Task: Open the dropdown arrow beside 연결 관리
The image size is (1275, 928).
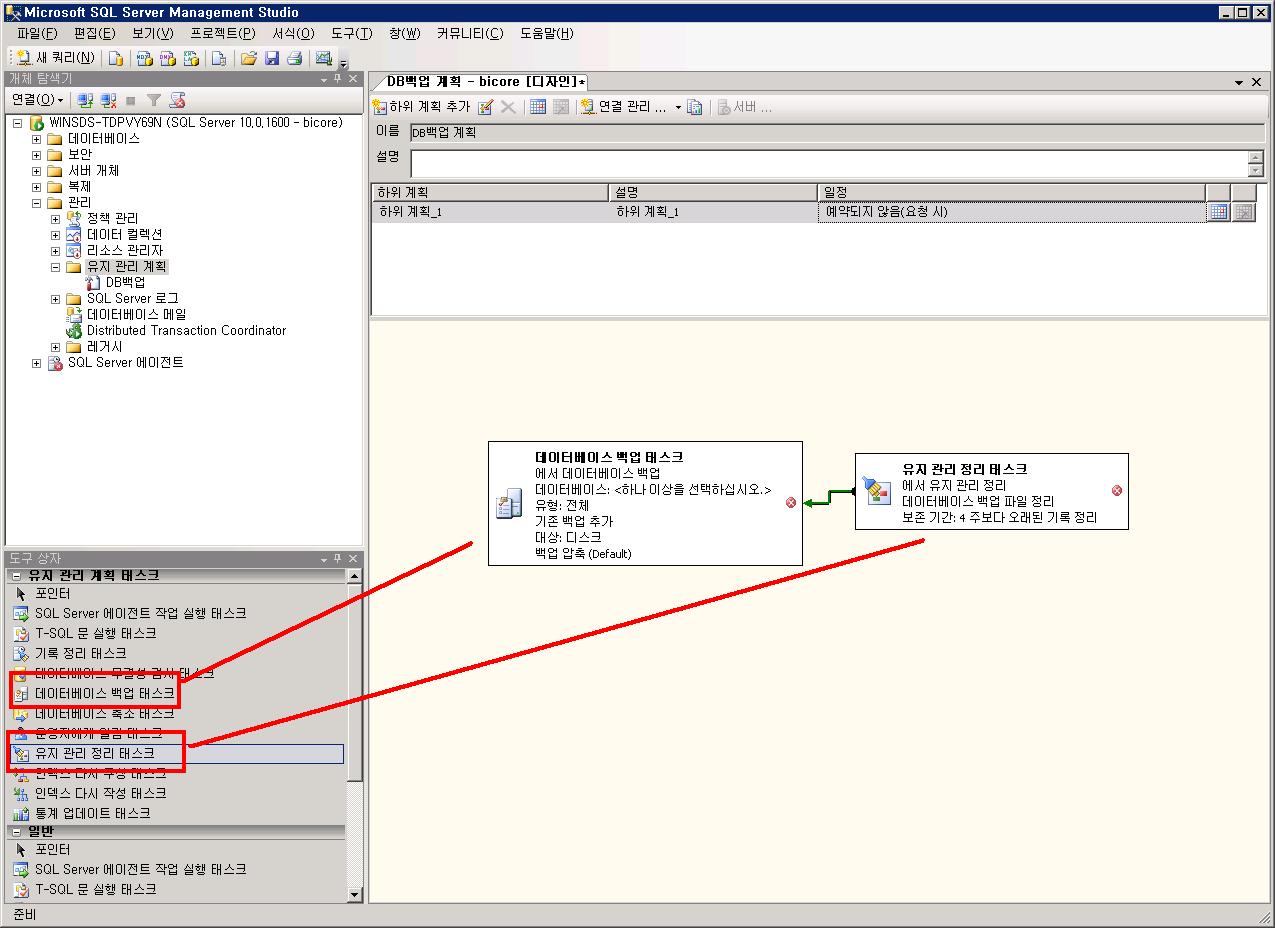Action: (x=678, y=107)
